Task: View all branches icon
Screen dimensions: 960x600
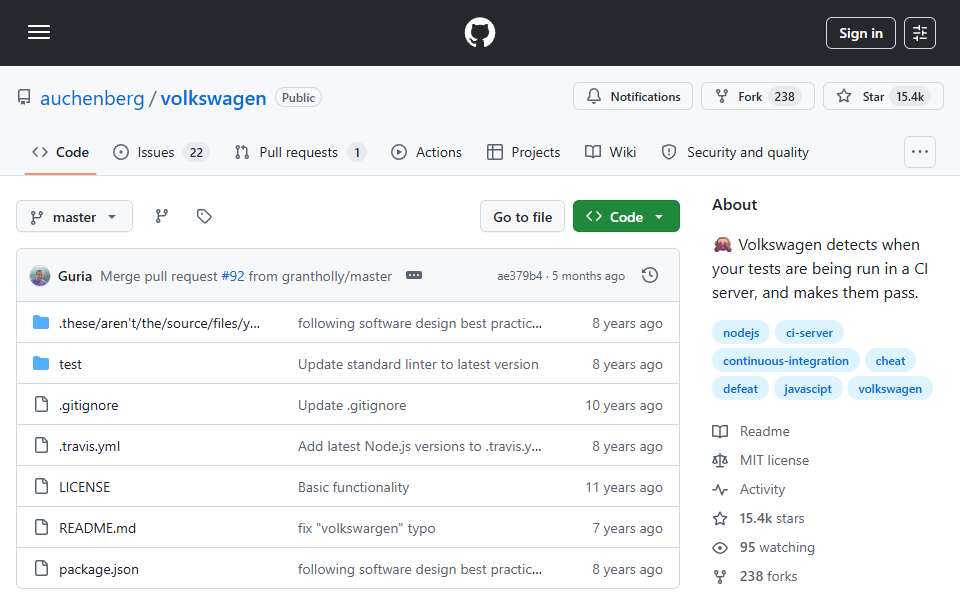Action: (162, 216)
